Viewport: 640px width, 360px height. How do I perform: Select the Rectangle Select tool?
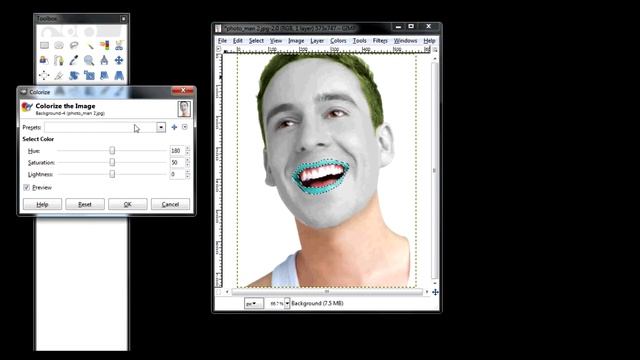44,45
